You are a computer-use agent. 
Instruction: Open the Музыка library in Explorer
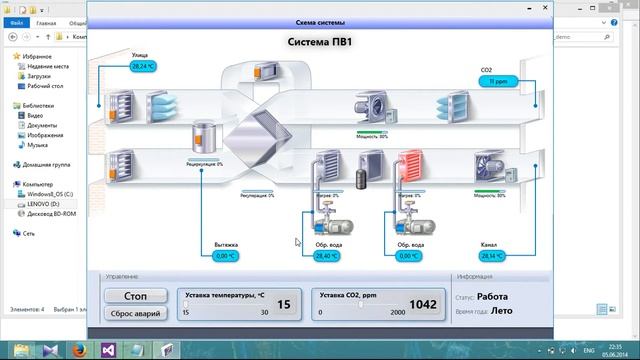[37, 145]
